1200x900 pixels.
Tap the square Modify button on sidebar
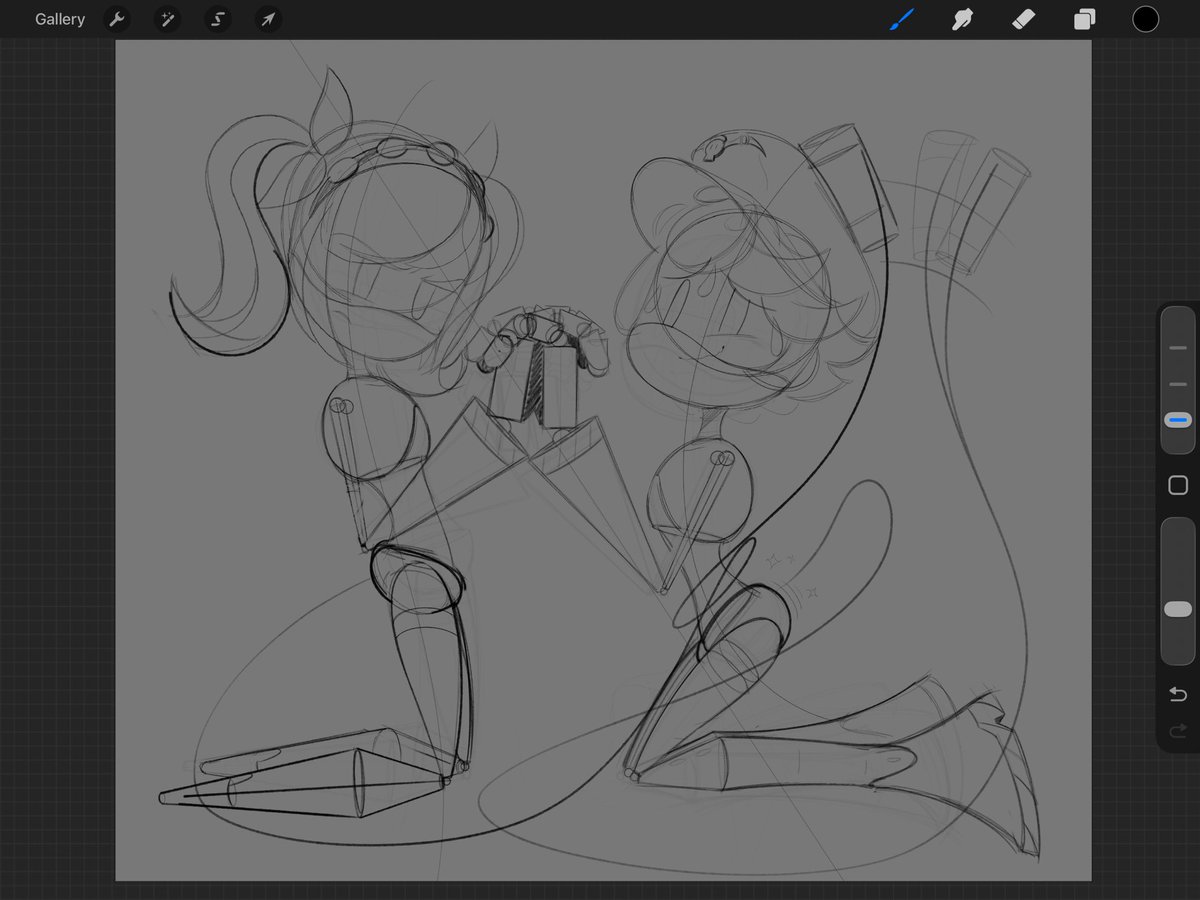[x=1178, y=485]
